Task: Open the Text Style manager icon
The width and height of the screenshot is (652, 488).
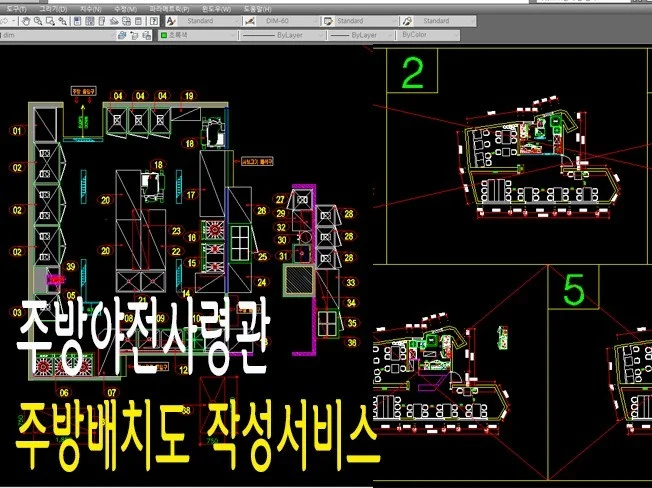Action: coord(172,20)
